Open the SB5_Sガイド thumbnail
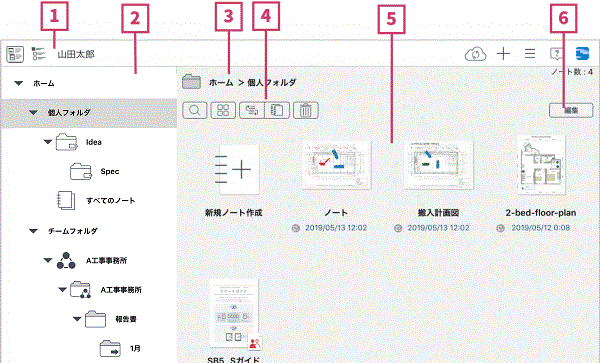Screen dimensions: 600x363 tap(233, 313)
